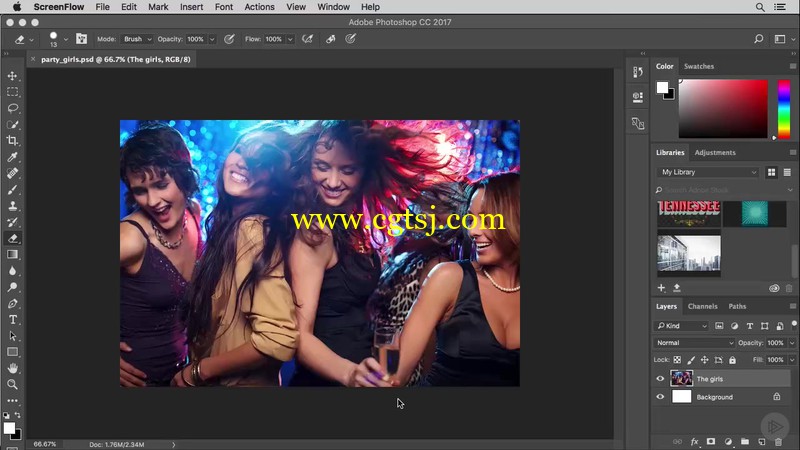Image resolution: width=800 pixels, height=450 pixels.
Task: Create a new layer group
Action: coord(745,442)
